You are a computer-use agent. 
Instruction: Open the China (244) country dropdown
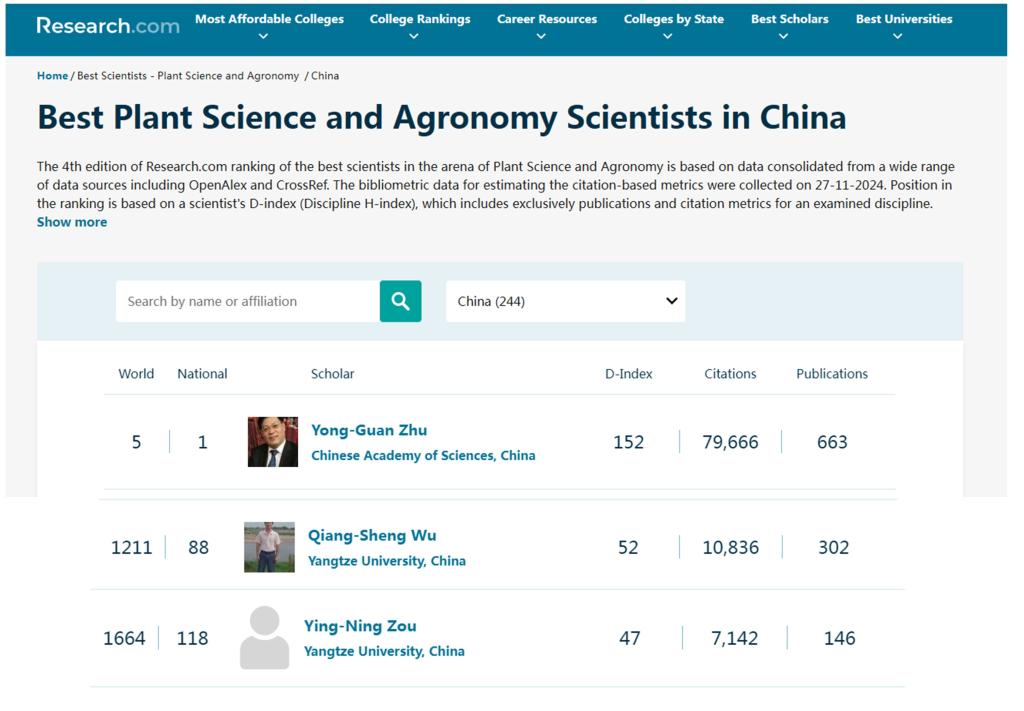pyautogui.click(x=565, y=301)
